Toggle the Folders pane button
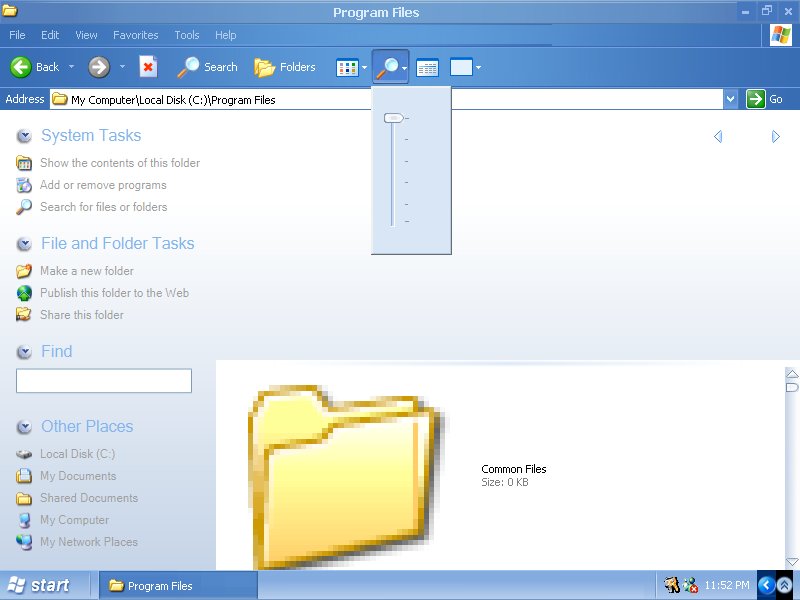Image resolution: width=800 pixels, height=600 pixels. [285, 67]
